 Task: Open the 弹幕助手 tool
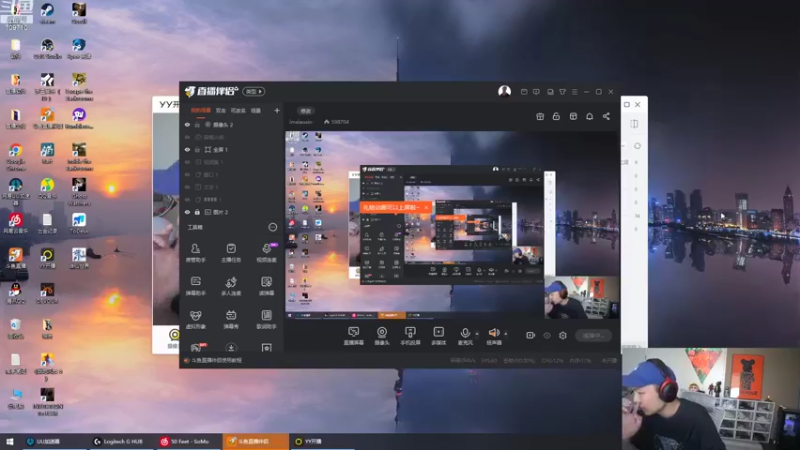tap(195, 286)
